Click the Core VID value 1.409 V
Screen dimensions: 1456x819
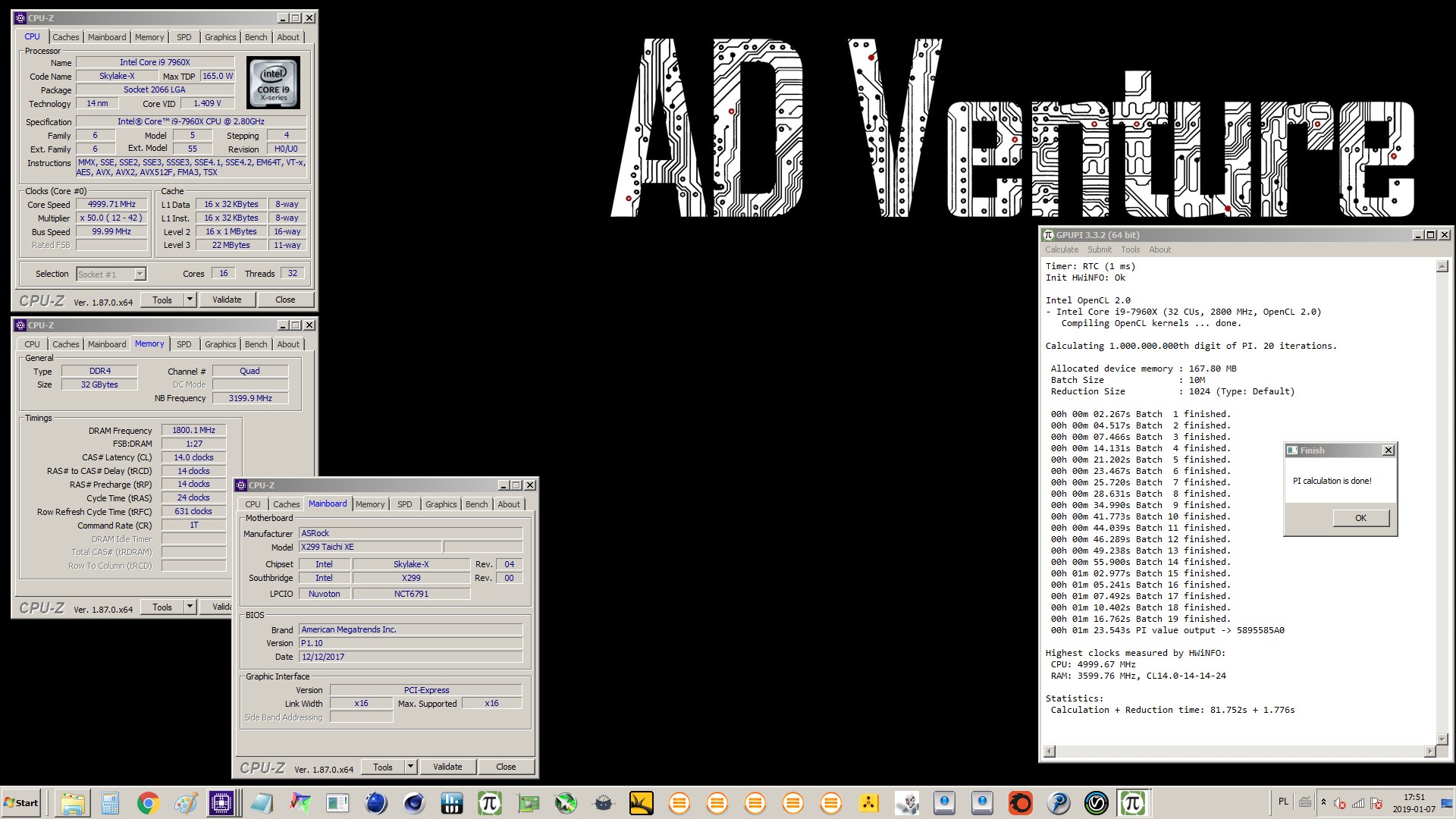click(207, 103)
